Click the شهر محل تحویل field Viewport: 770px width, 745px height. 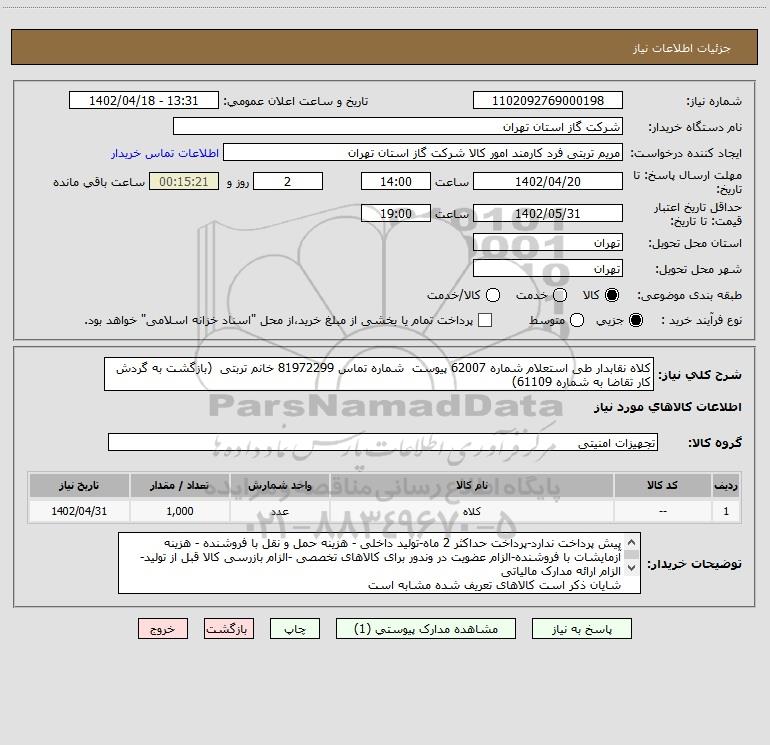548,269
